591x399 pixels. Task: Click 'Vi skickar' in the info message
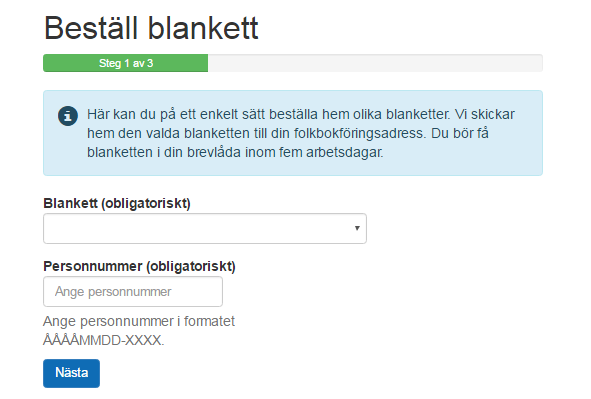tap(485, 114)
